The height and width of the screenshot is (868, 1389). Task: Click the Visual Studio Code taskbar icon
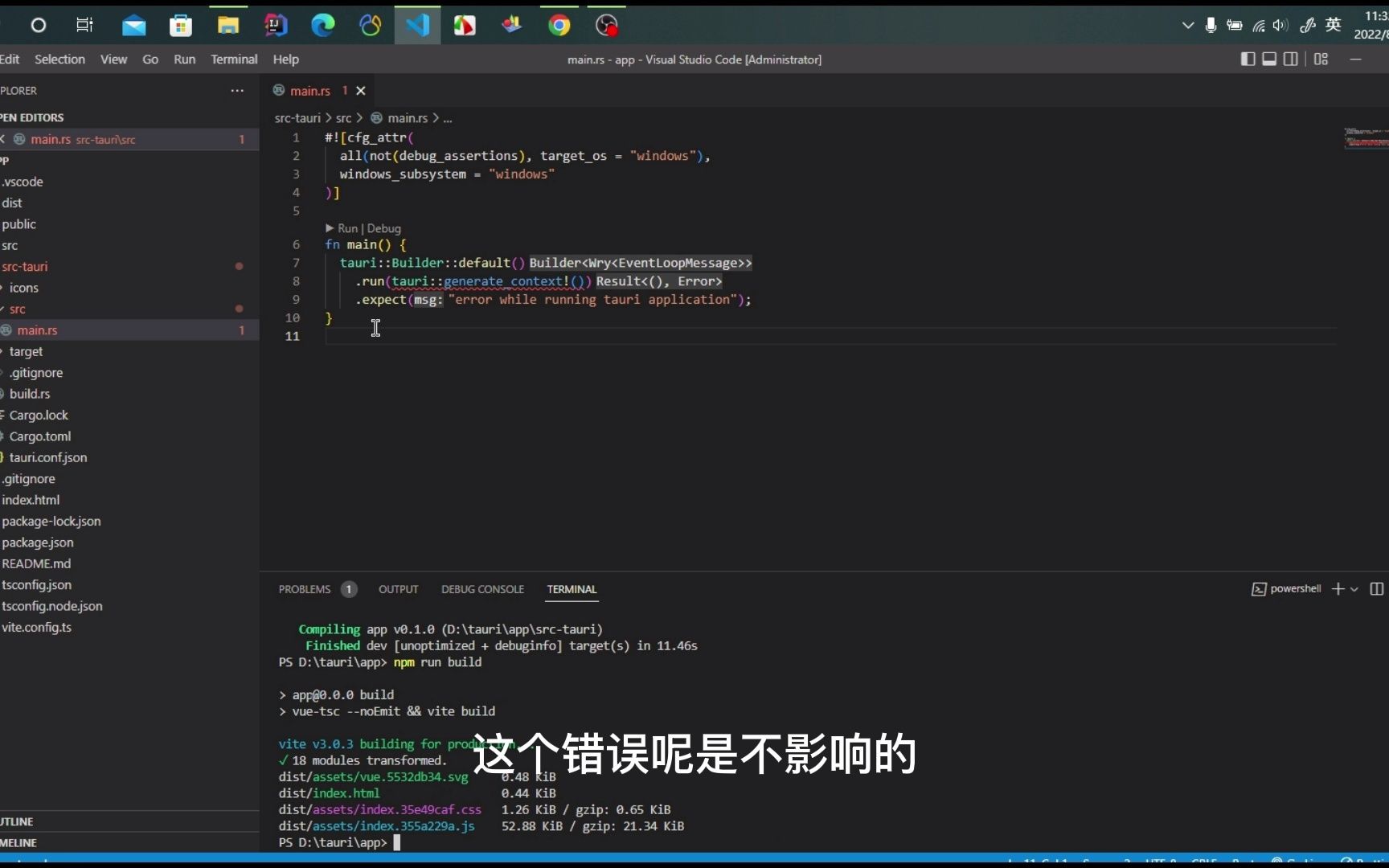417,26
